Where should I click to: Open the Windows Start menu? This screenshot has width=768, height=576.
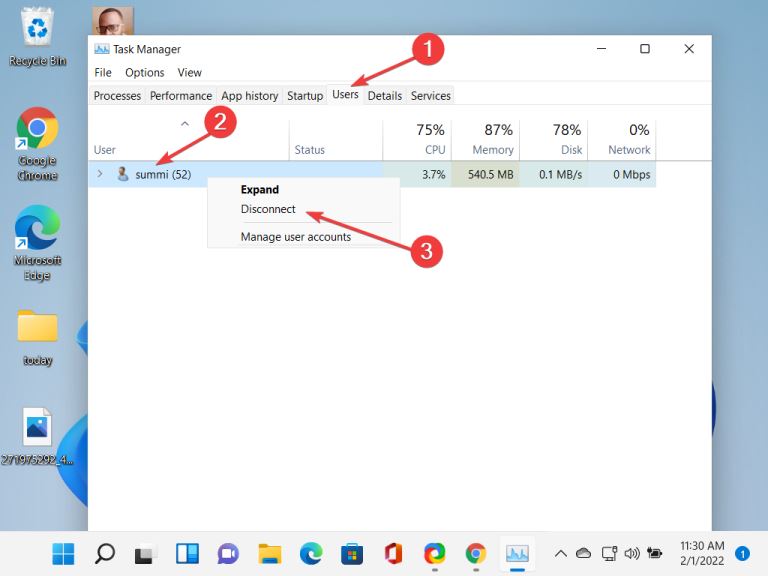pyautogui.click(x=63, y=553)
